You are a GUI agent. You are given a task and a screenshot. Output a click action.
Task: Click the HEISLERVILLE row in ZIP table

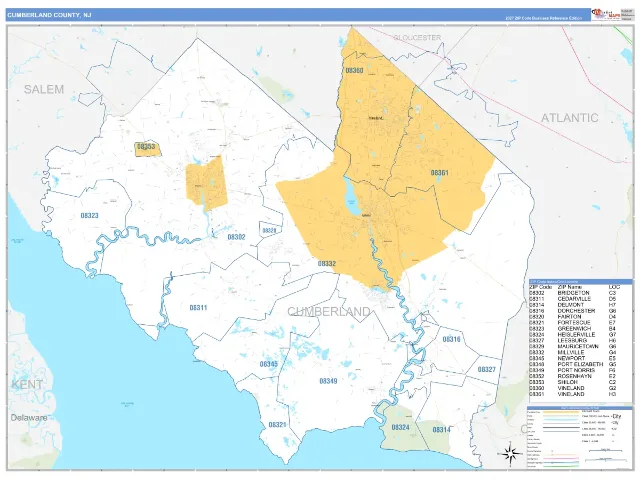(574, 334)
